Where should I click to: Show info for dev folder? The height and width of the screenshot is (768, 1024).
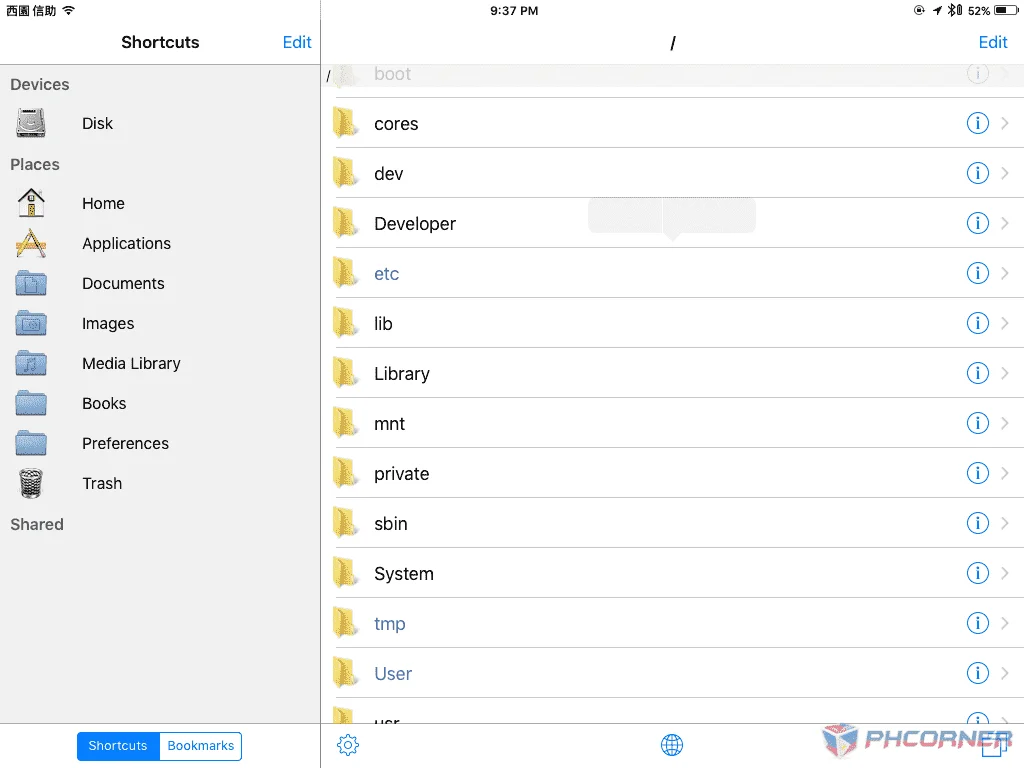(977, 173)
